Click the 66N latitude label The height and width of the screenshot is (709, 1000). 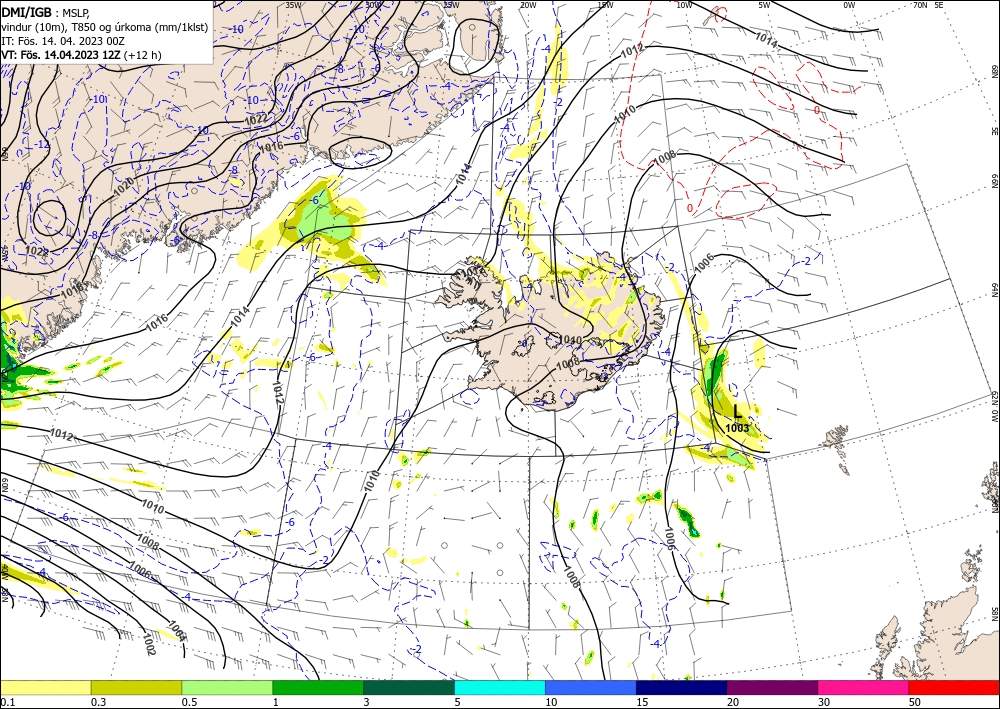[994, 180]
